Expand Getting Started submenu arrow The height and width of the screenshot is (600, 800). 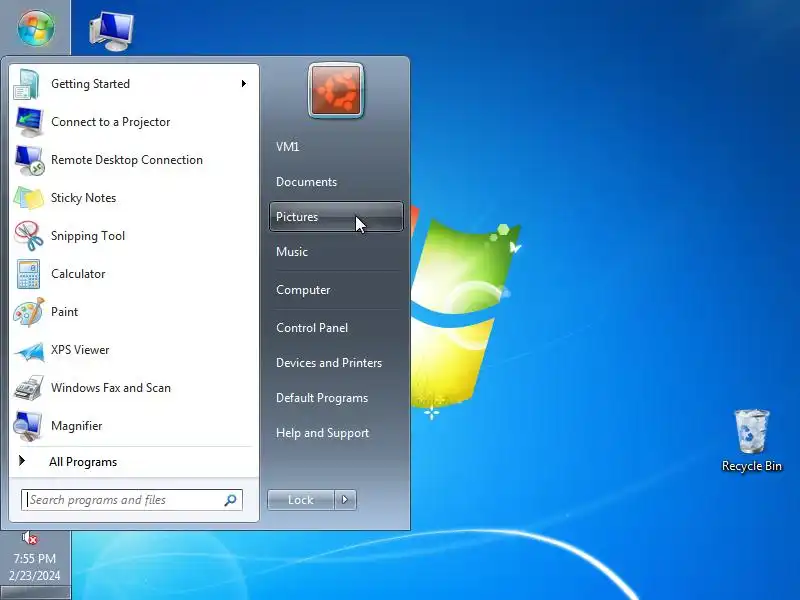pos(244,84)
